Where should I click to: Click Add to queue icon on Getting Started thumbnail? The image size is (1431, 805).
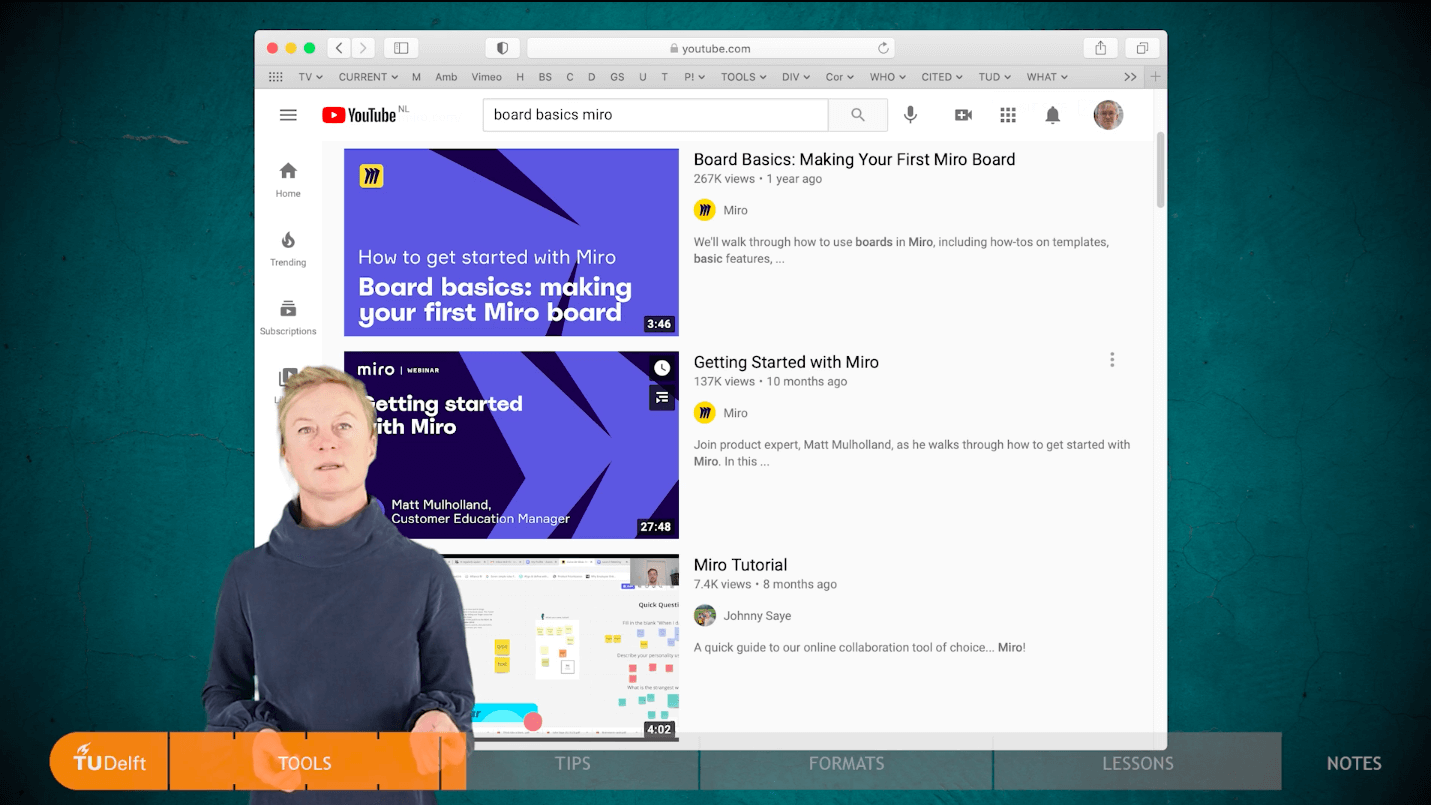[x=662, y=398]
